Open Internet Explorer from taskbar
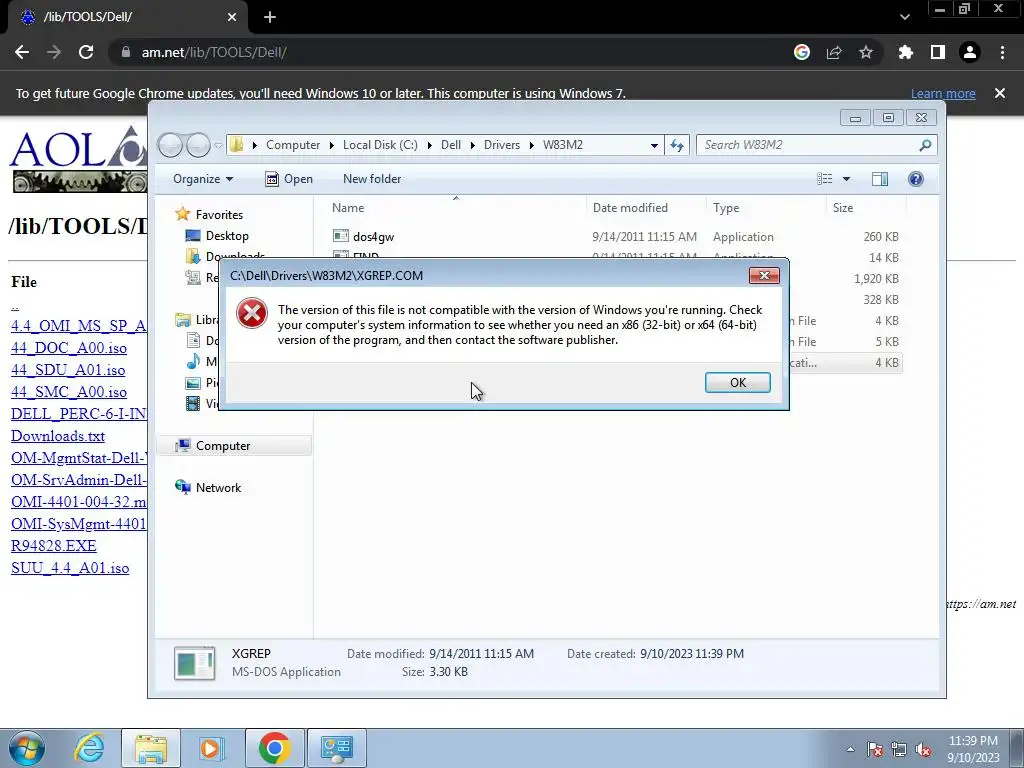This screenshot has height=768, width=1024. (x=89, y=748)
